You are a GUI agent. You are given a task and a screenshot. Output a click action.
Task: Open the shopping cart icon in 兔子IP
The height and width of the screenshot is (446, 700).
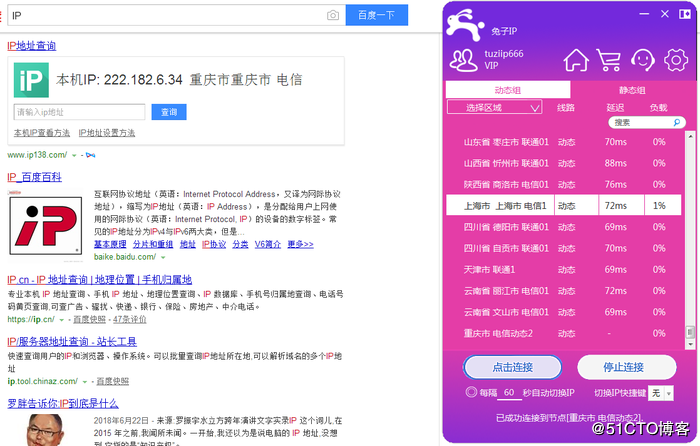[x=609, y=60]
